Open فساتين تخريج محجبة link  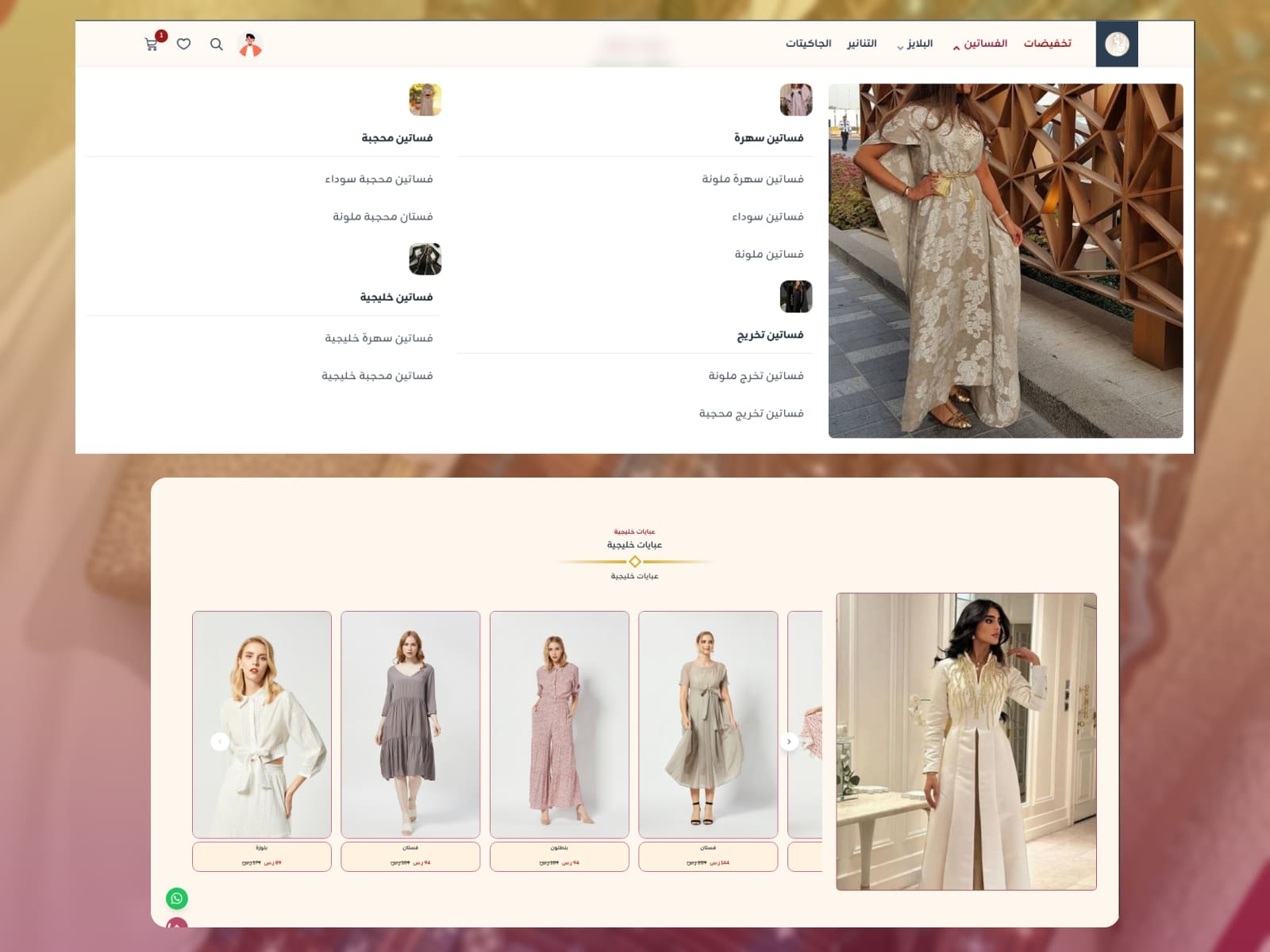pyautogui.click(x=751, y=413)
